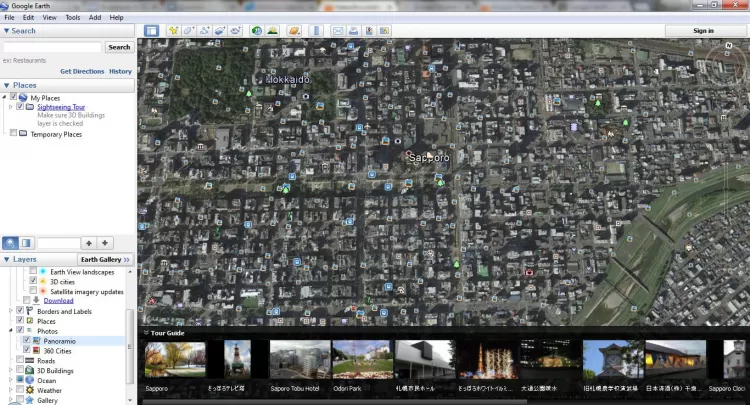Viewport: 750px width, 405px height.
Task: Click the Add Placemark pushpin icon
Action: [x=173, y=31]
